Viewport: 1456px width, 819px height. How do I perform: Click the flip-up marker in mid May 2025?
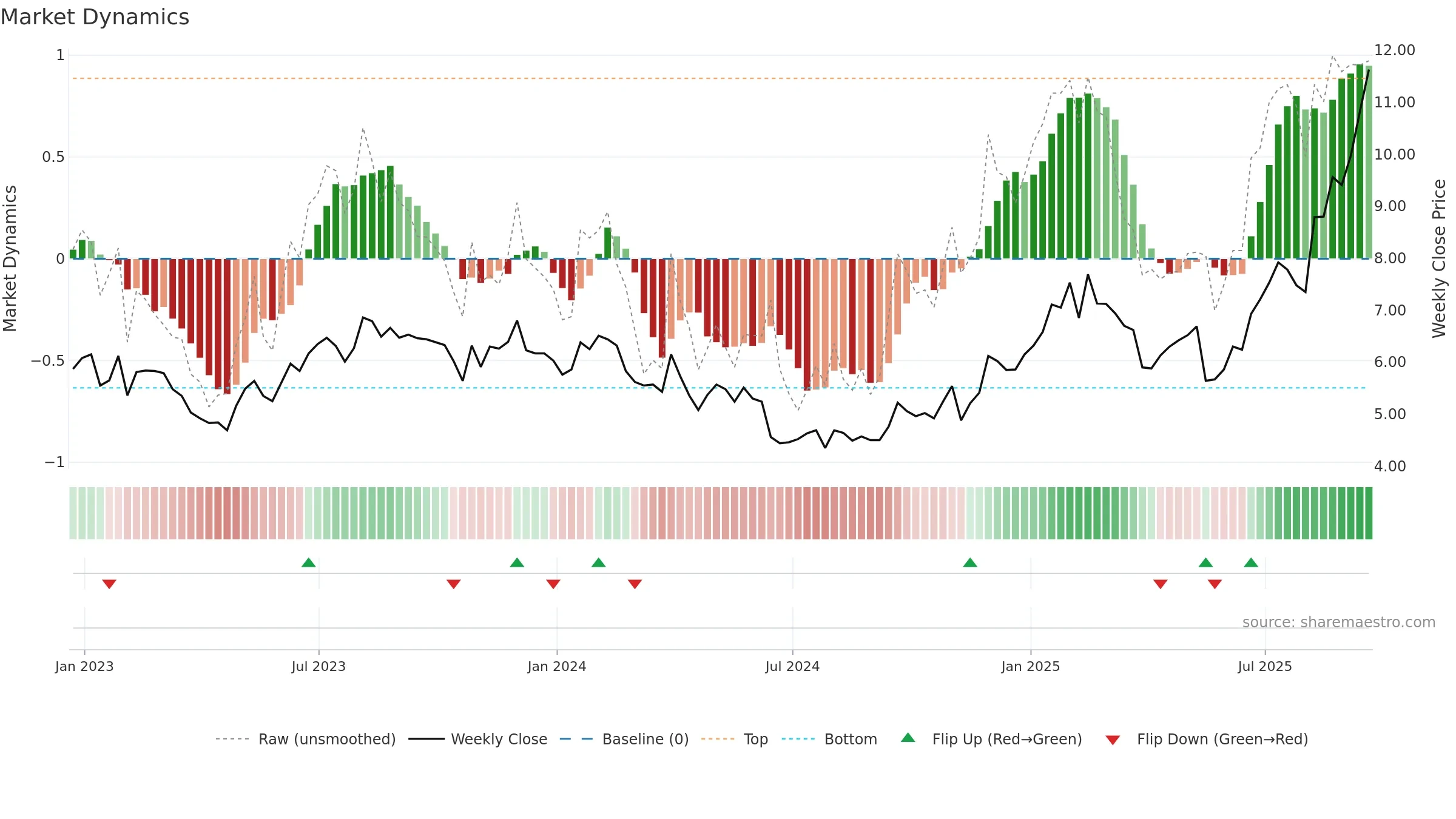(1206, 562)
